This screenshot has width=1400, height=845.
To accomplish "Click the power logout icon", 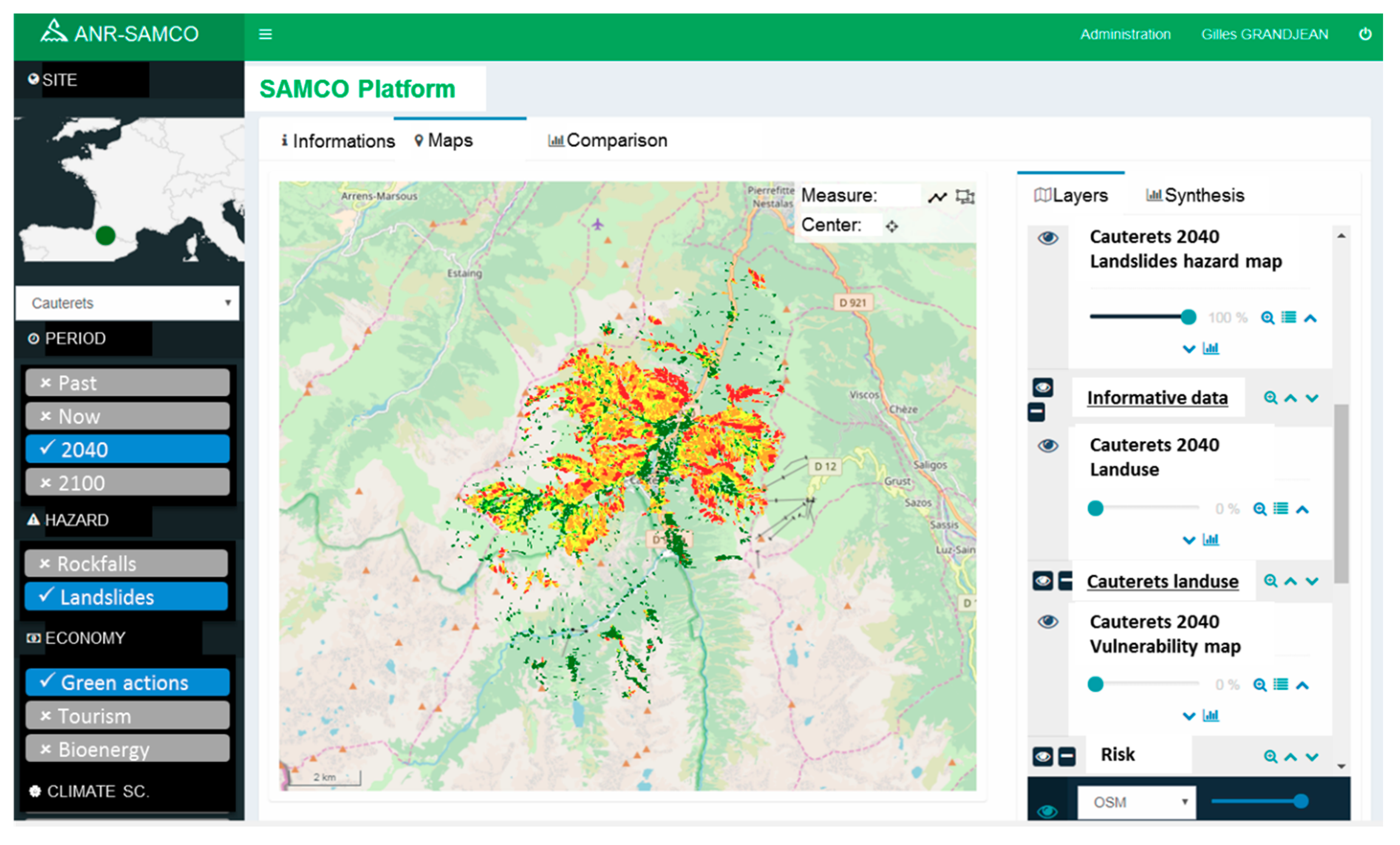I will [x=1365, y=34].
